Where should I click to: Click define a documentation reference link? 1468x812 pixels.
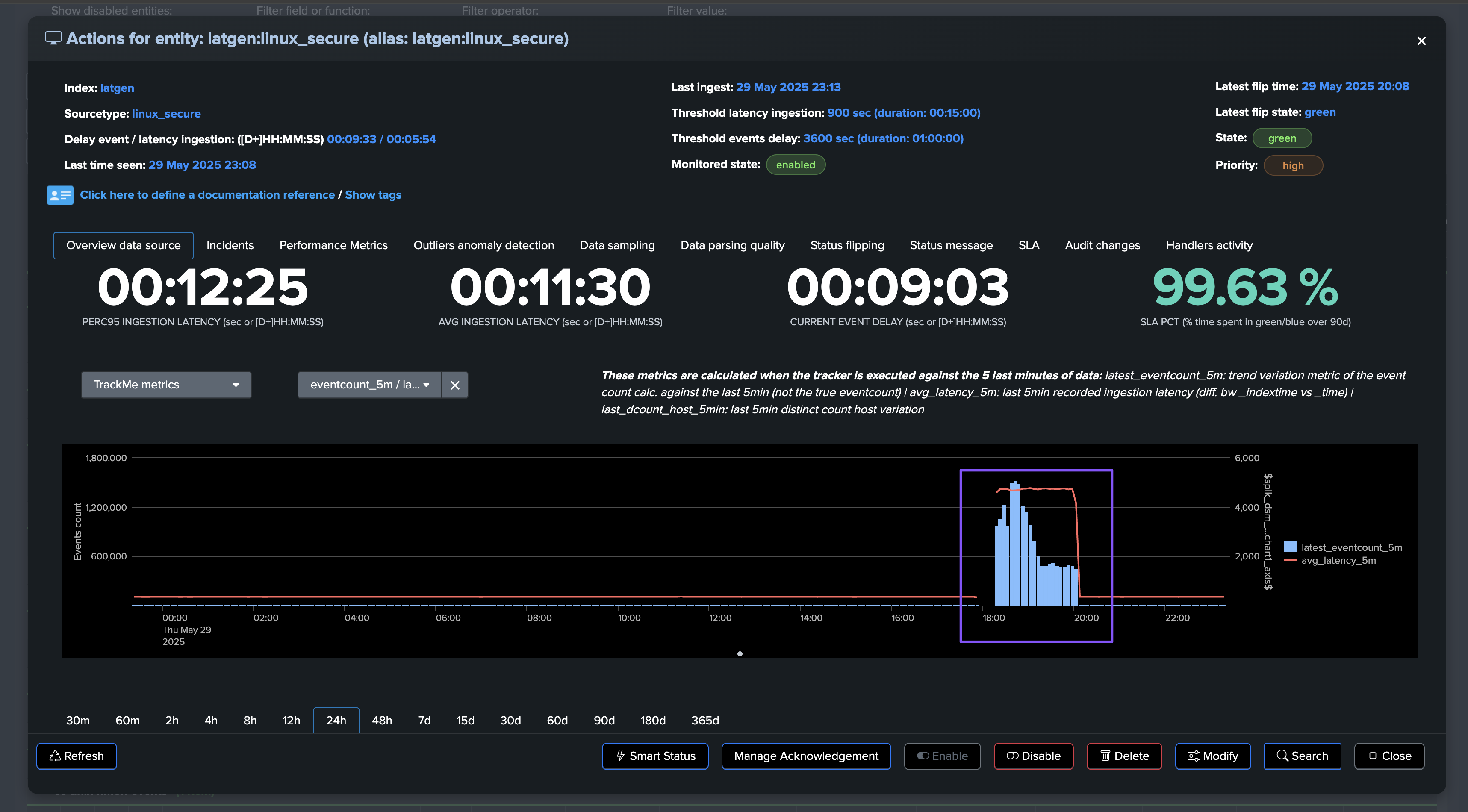click(x=207, y=195)
